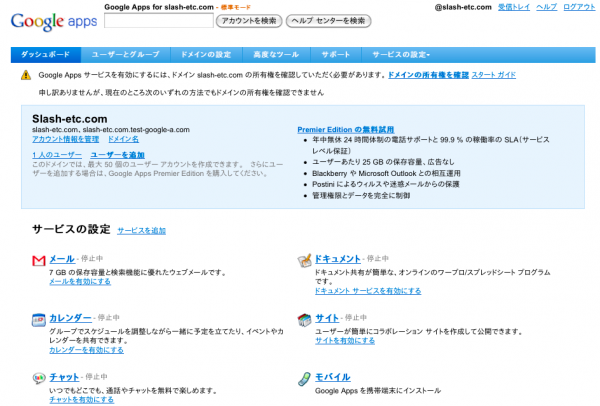Open the カレンダー service title link
The image size is (600, 406).
70,318
